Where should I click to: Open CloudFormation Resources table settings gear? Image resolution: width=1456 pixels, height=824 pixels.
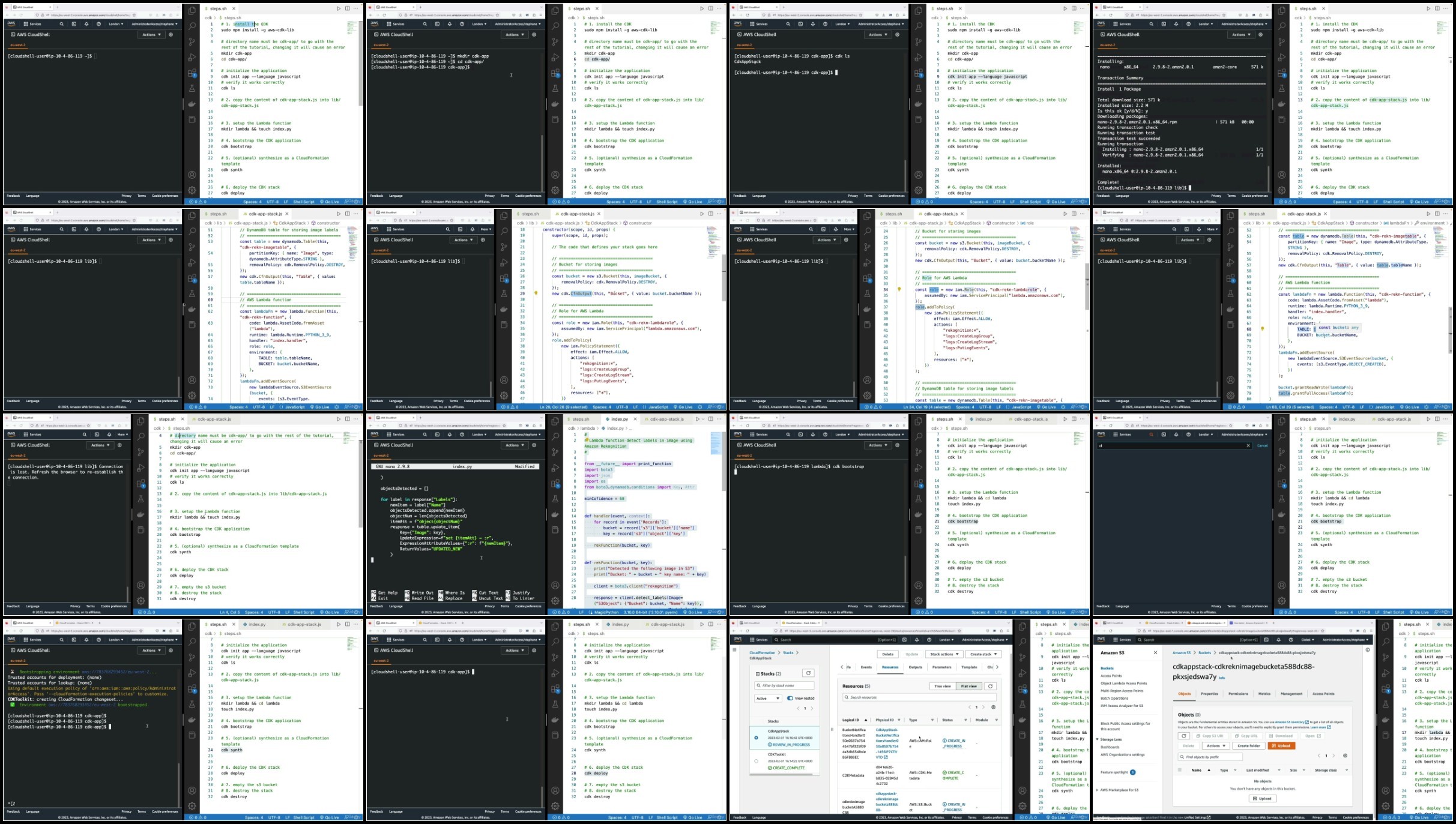[993, 707]
